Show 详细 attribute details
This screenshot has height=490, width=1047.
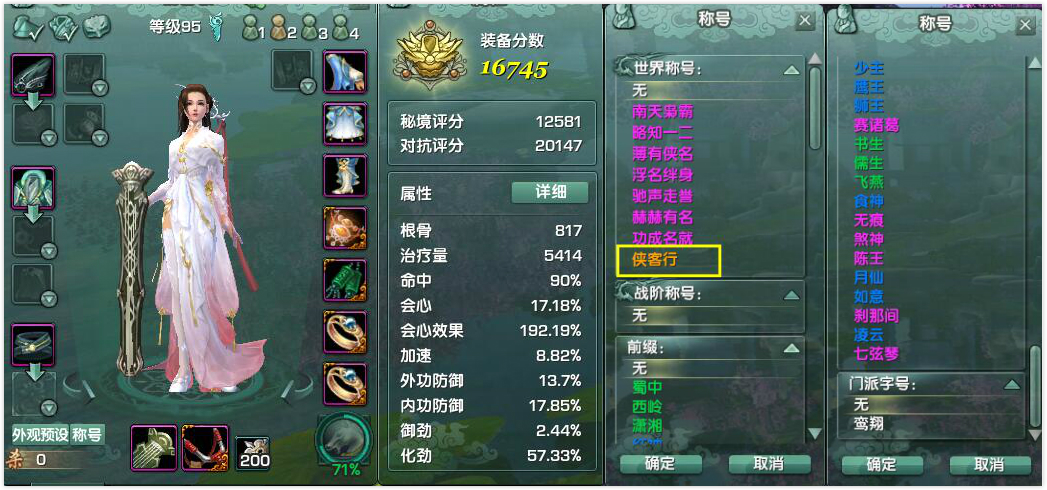coord(550,192)
